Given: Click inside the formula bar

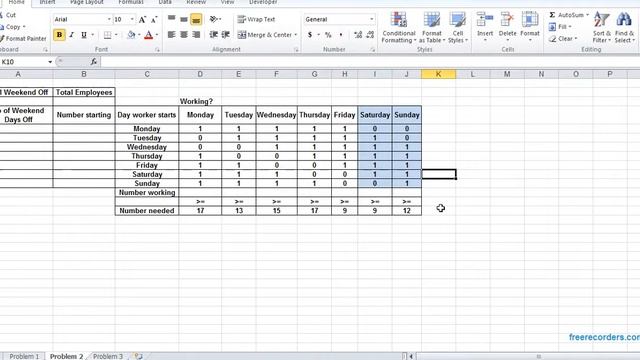Looking at the screenshot, I should pyautogui.click(x=369, y=62).
